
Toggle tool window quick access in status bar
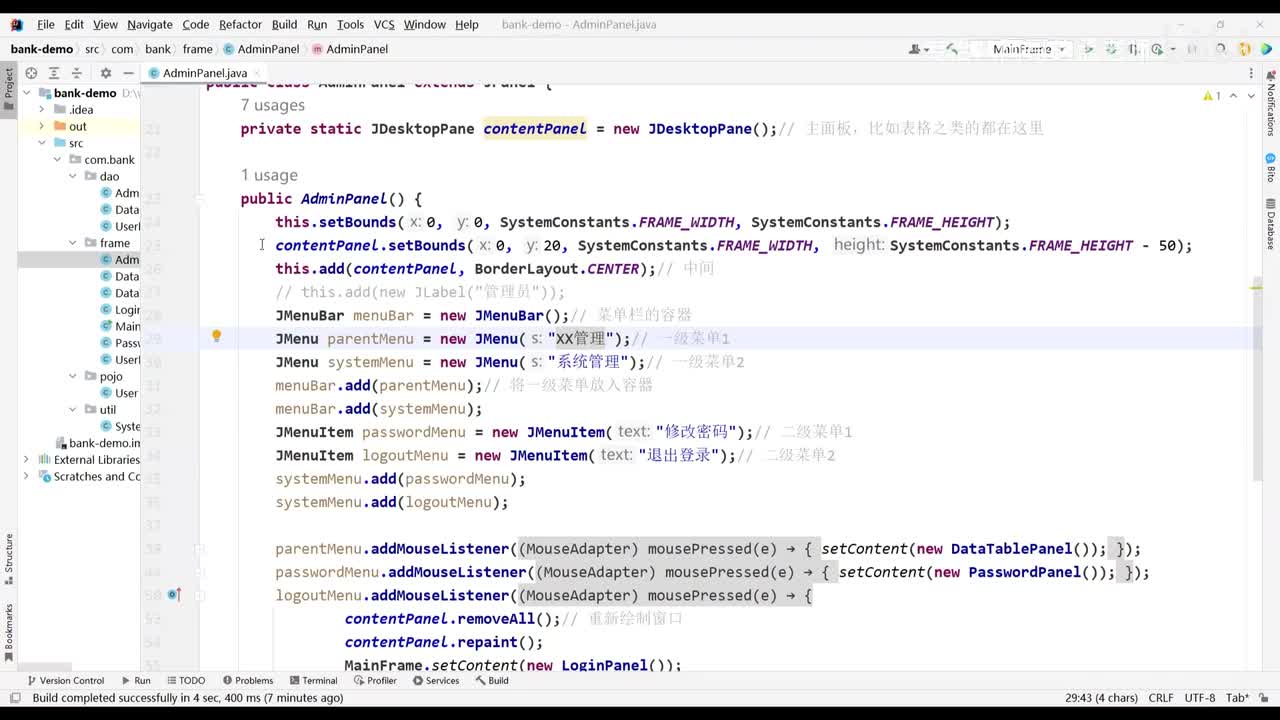[15, 698]
